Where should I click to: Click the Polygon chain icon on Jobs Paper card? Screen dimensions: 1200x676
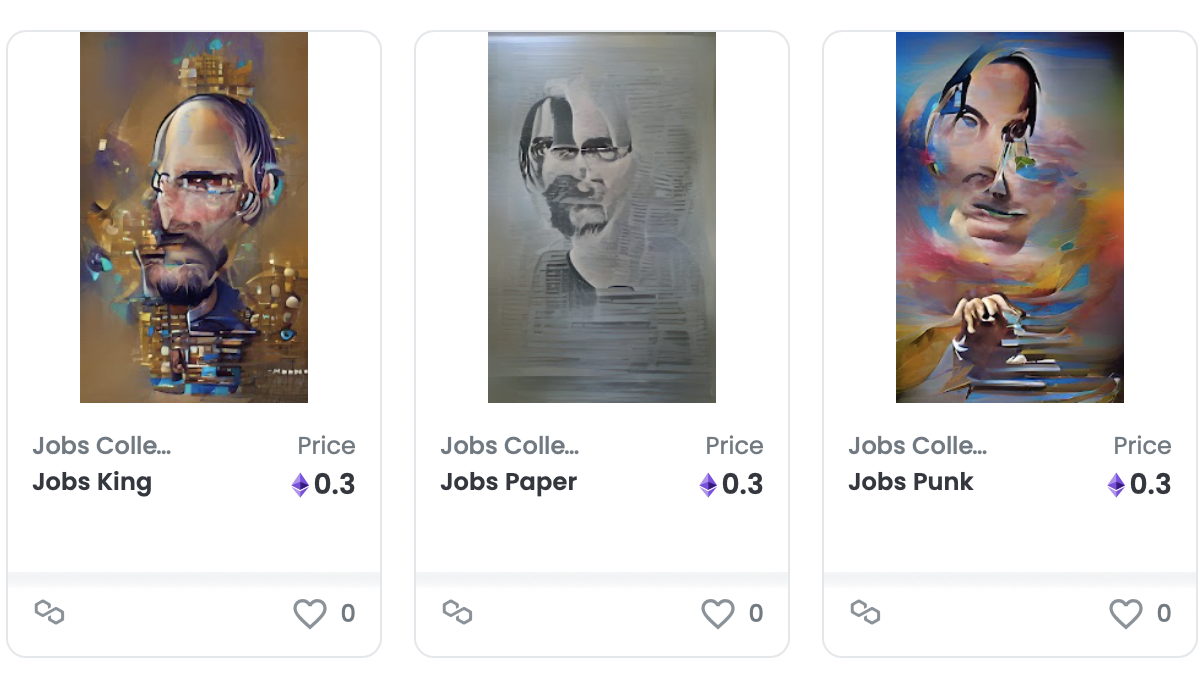click(458, 613)
